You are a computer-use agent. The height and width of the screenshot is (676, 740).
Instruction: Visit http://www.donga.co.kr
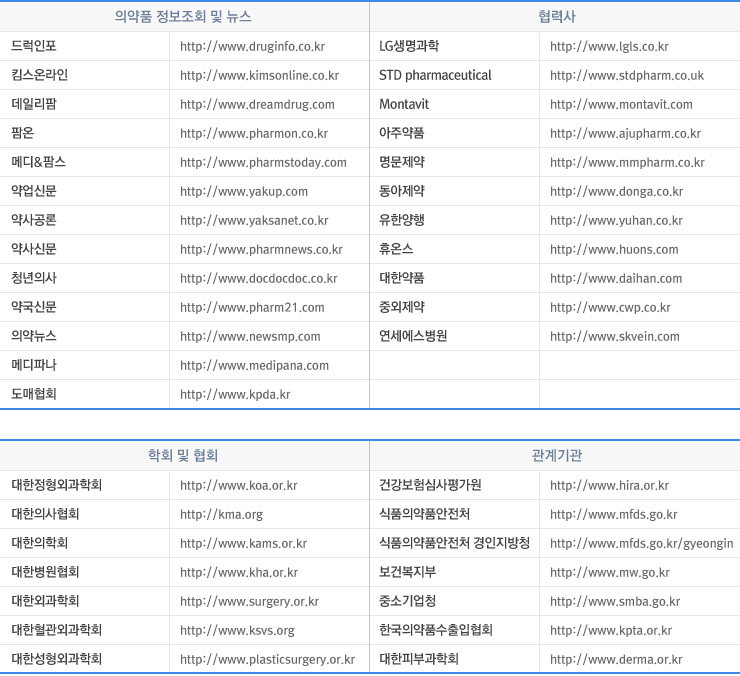coord(617,192)
